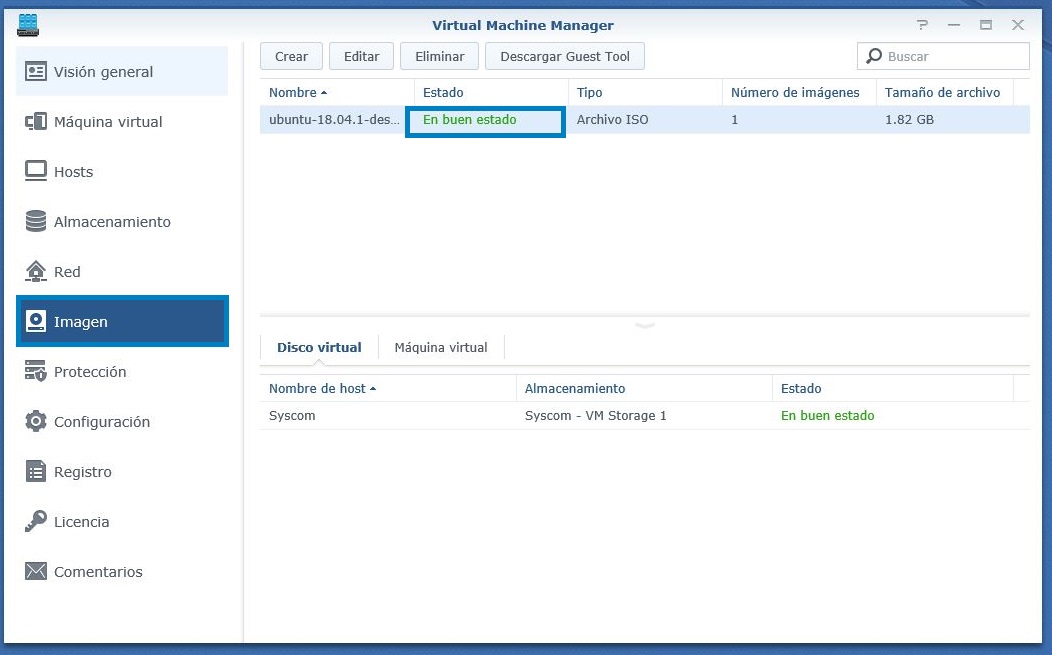Select the Máquina virtual sidebar icon

[36, 121]
